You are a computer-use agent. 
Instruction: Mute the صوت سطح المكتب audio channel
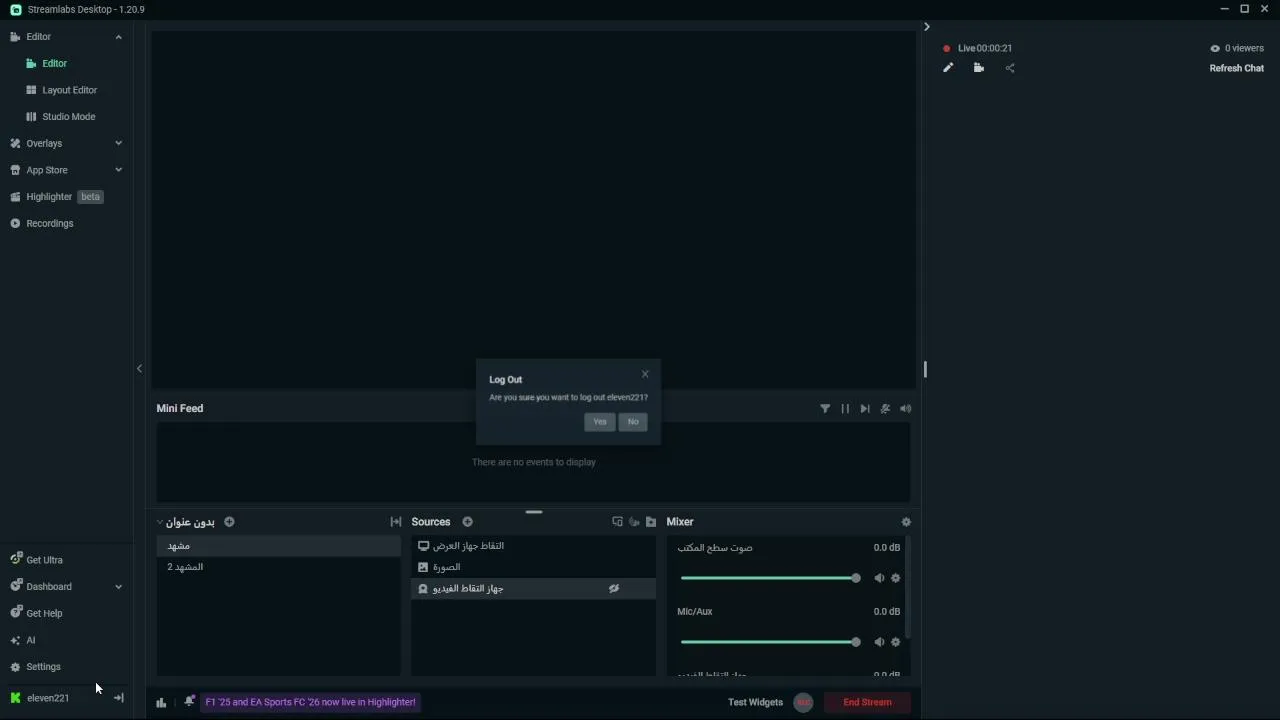tap(879, 578)
